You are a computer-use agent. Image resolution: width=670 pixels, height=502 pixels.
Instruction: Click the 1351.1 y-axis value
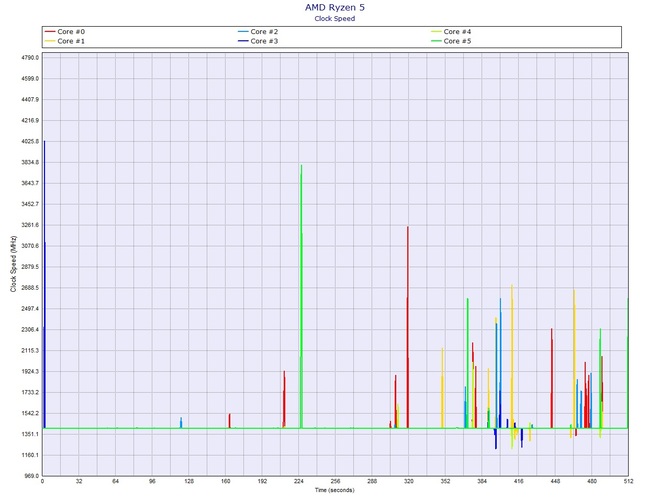(x=32, y=434)
